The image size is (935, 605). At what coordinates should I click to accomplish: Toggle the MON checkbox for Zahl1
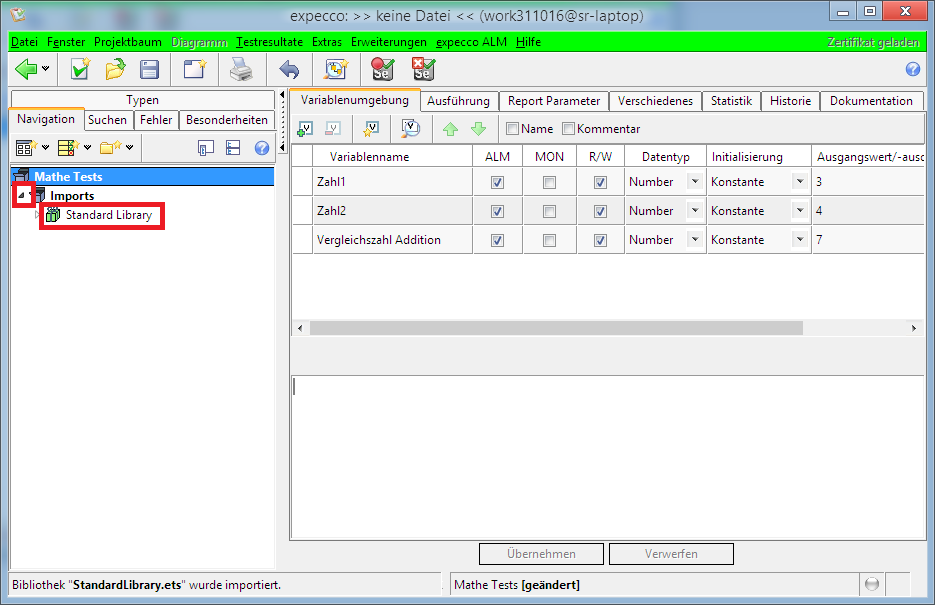click(549, 183)
